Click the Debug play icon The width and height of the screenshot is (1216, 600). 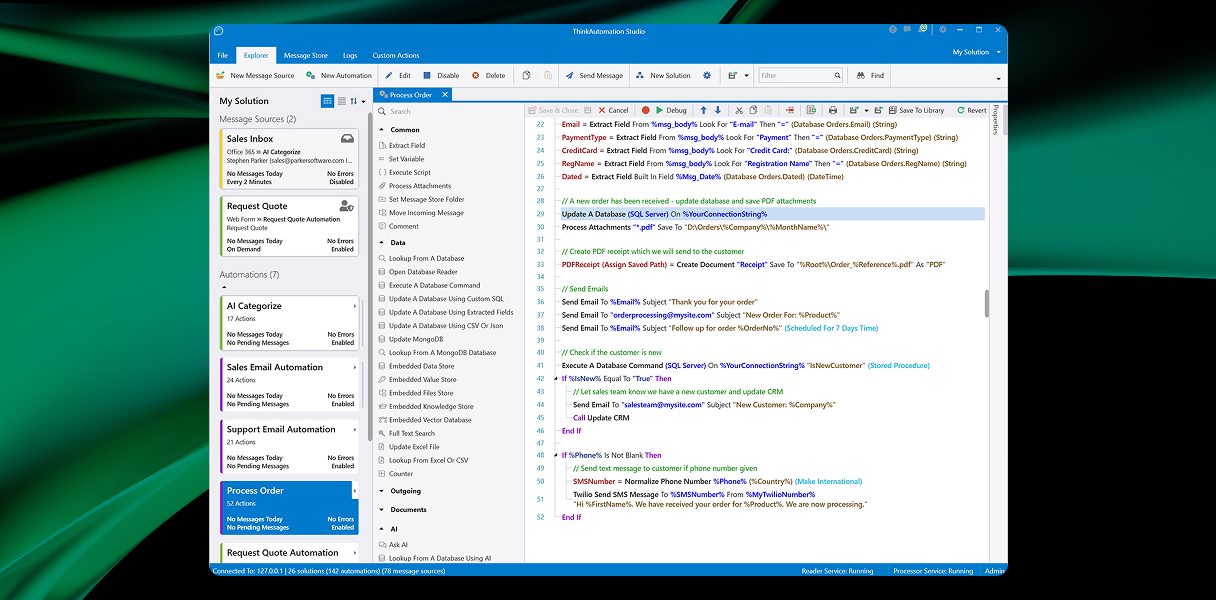point(659,110)
